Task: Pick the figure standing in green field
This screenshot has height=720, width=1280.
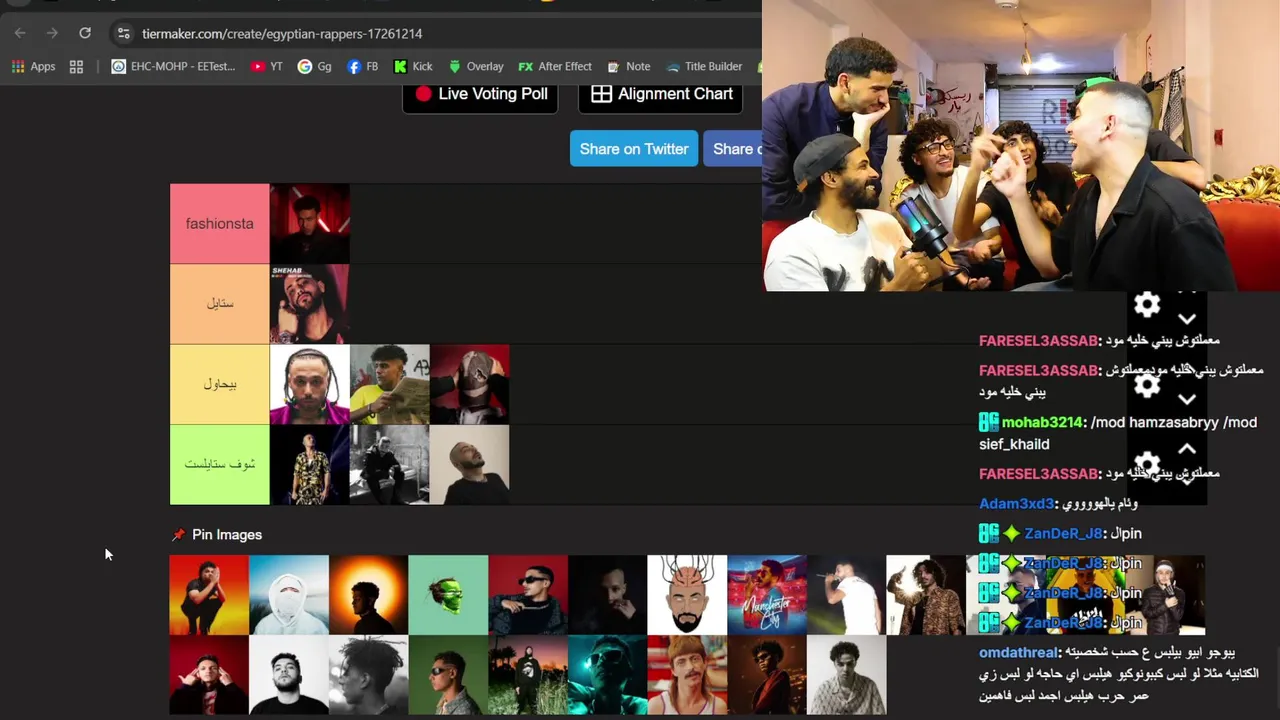Action: (528, 675)
